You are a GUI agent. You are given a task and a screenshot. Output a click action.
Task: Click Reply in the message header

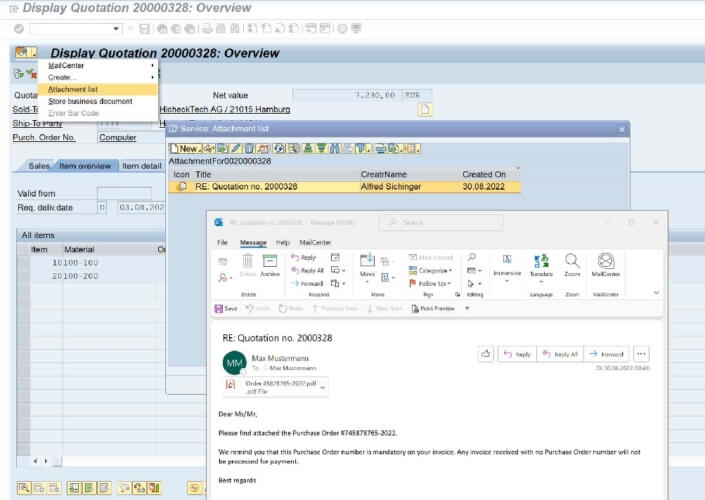coord(517,354)
